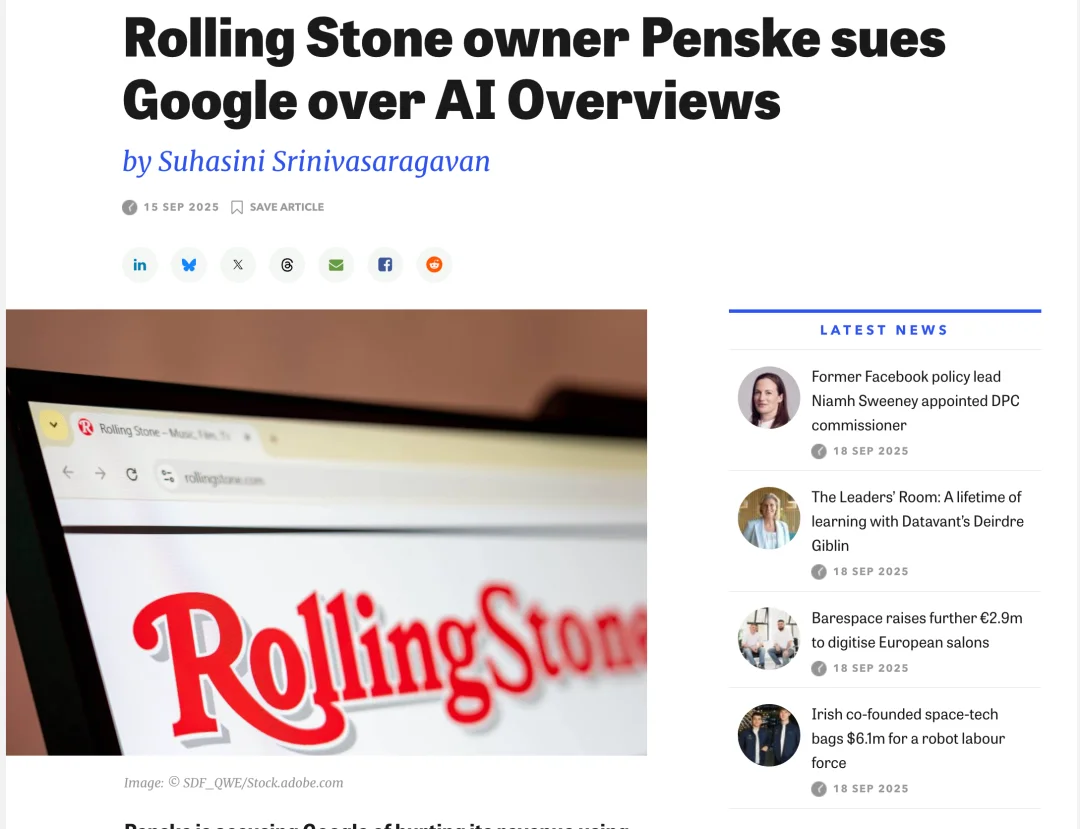Share the article via Bluesky
Image resolution: width=1080 pixels, height=829 pixels.
tap(189, 264)
